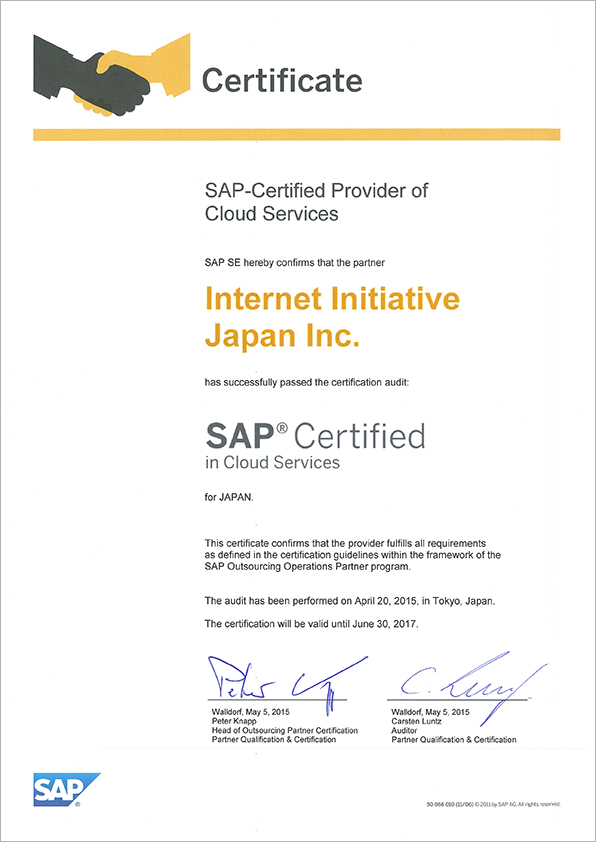Click the copyright fine print at bottom right
This screenshot has height=842, width=596.
tap(493, 804)
